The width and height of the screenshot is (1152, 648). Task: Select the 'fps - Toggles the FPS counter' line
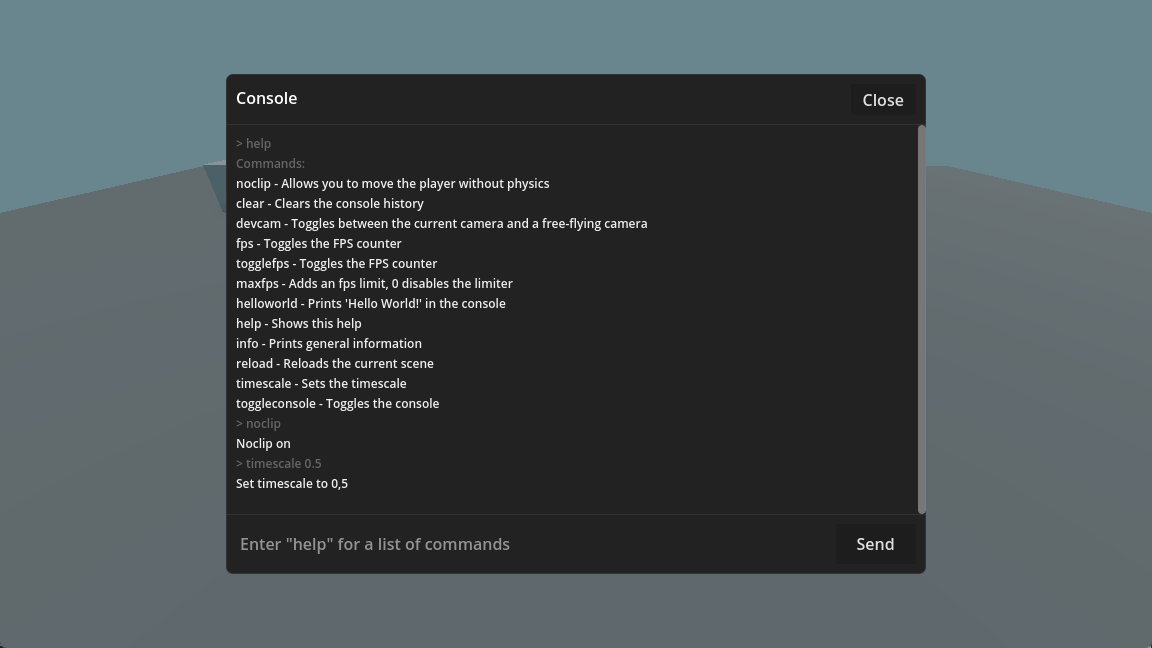click(319, 244)
